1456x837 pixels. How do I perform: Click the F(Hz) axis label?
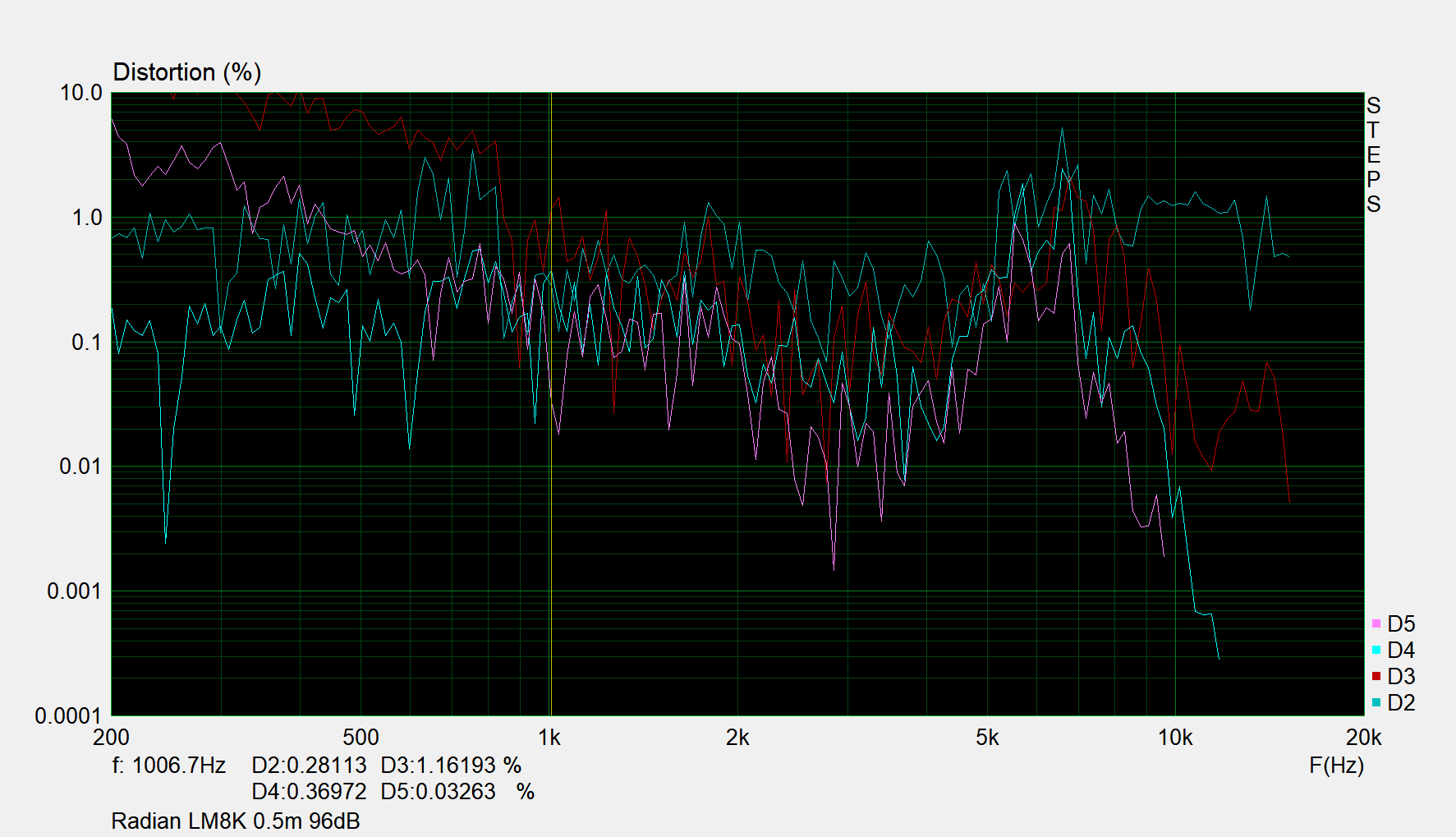pos(1336,766)
